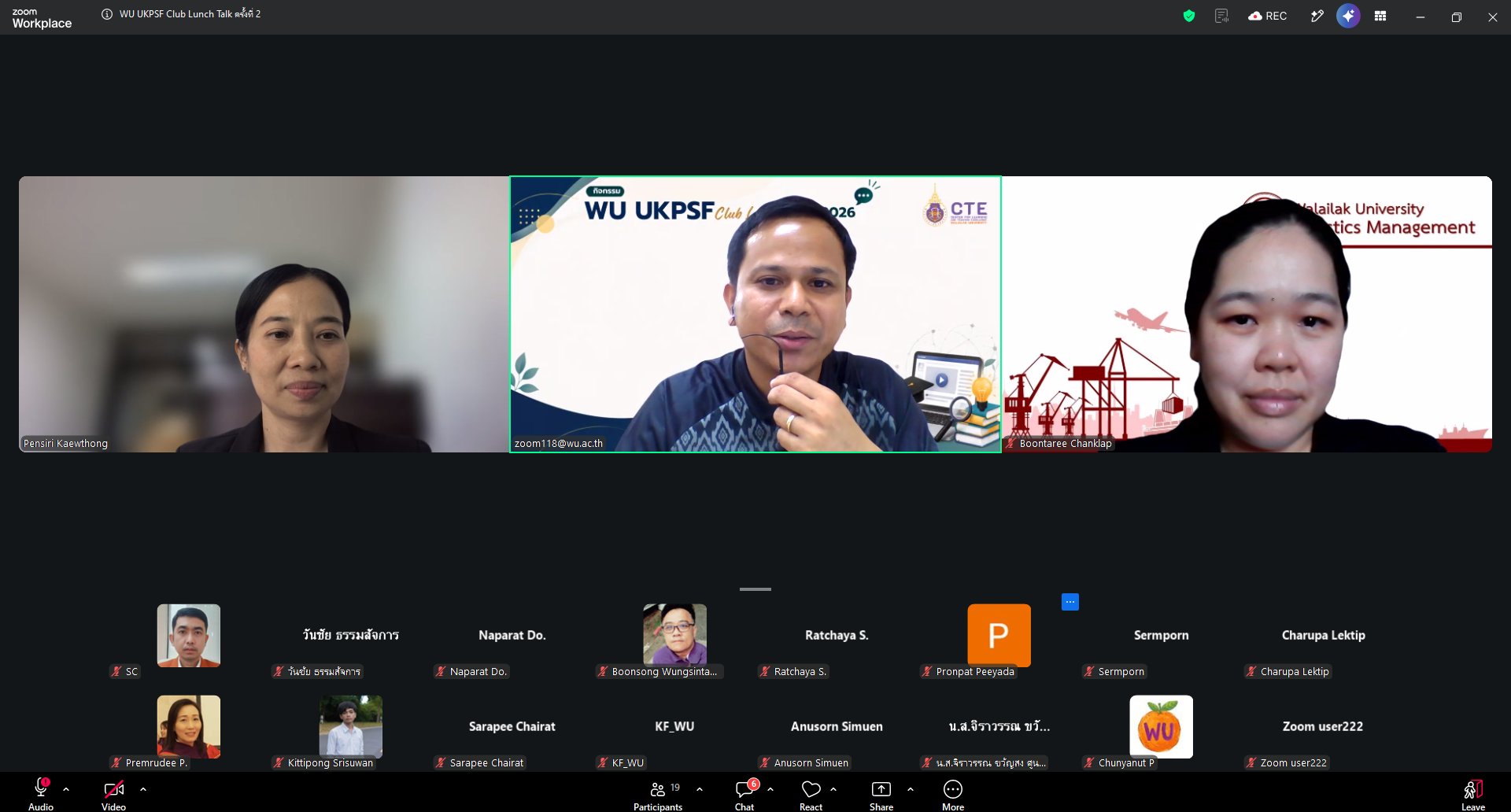
Task: Expand video options arrow beside Video
Action: point(143,788)
